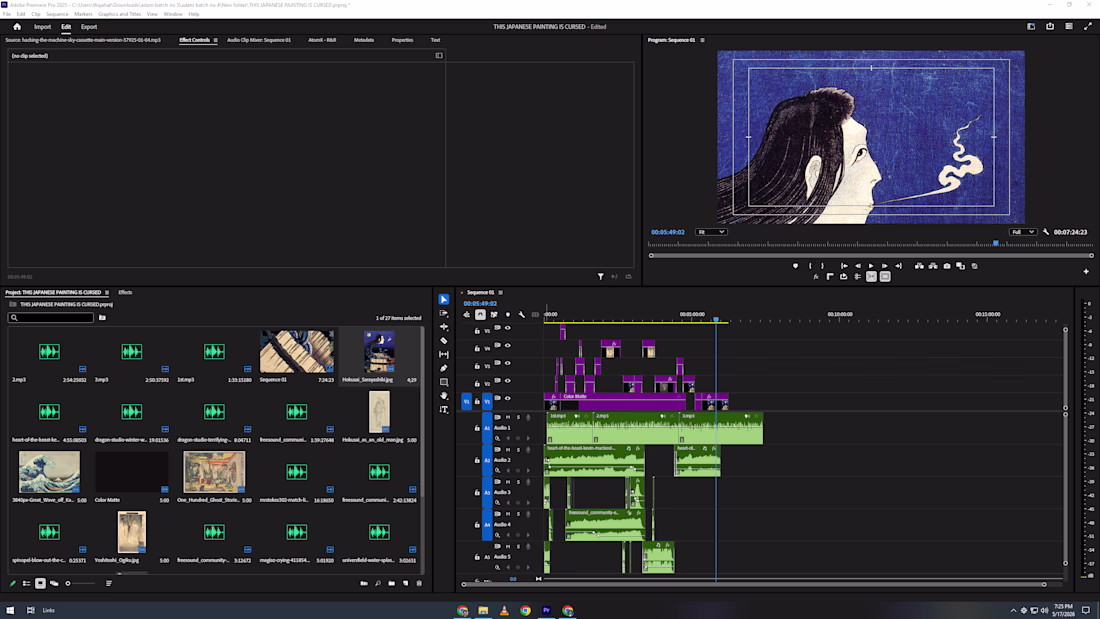Open the Full playback resolution dropdown
1100x619 pixels.
click(1023, 232)
